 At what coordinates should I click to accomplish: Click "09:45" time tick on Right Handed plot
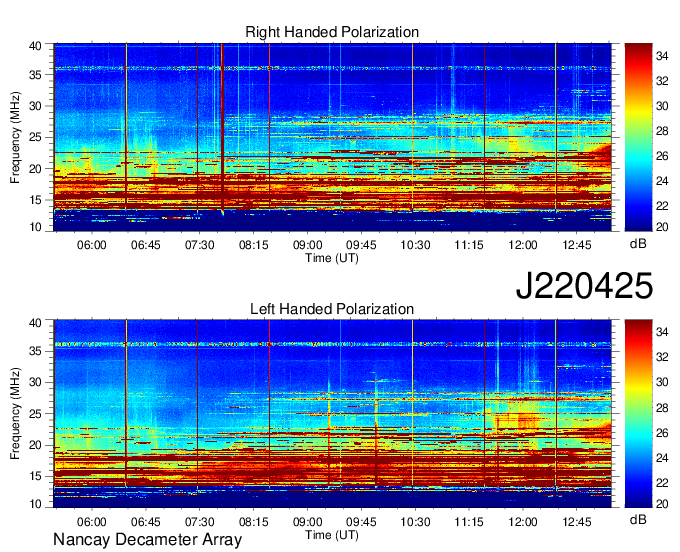click(361, 245)
